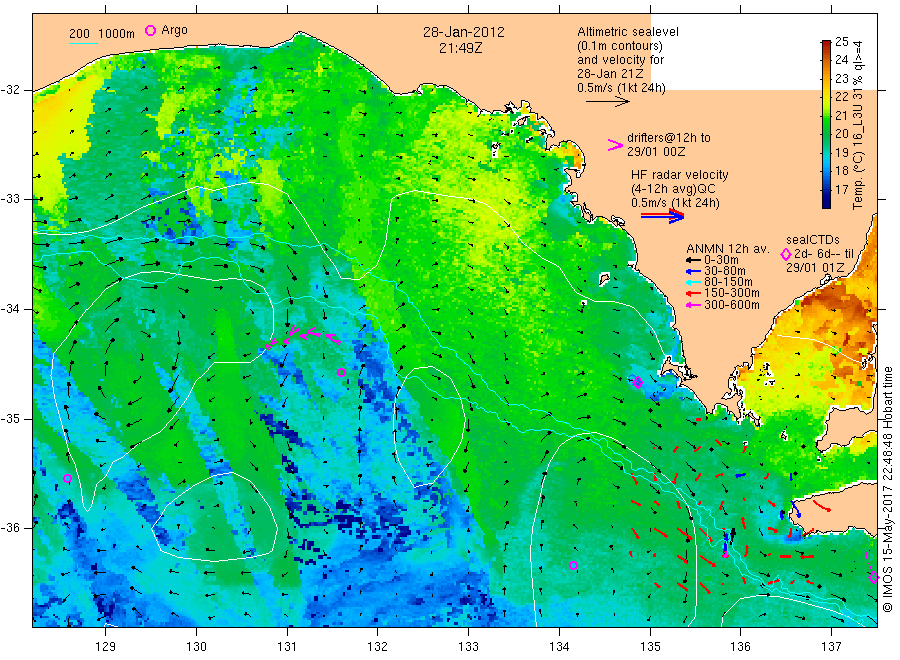Click the cyan isobath legend line under 200
Viewport: 900px width, 660px height.
click(x=83, y=43)
